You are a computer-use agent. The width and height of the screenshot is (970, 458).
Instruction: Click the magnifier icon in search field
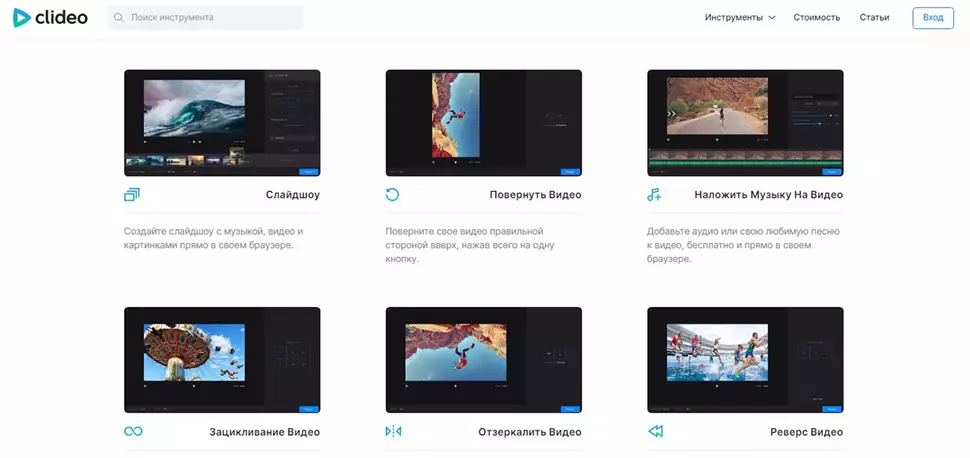120,18
